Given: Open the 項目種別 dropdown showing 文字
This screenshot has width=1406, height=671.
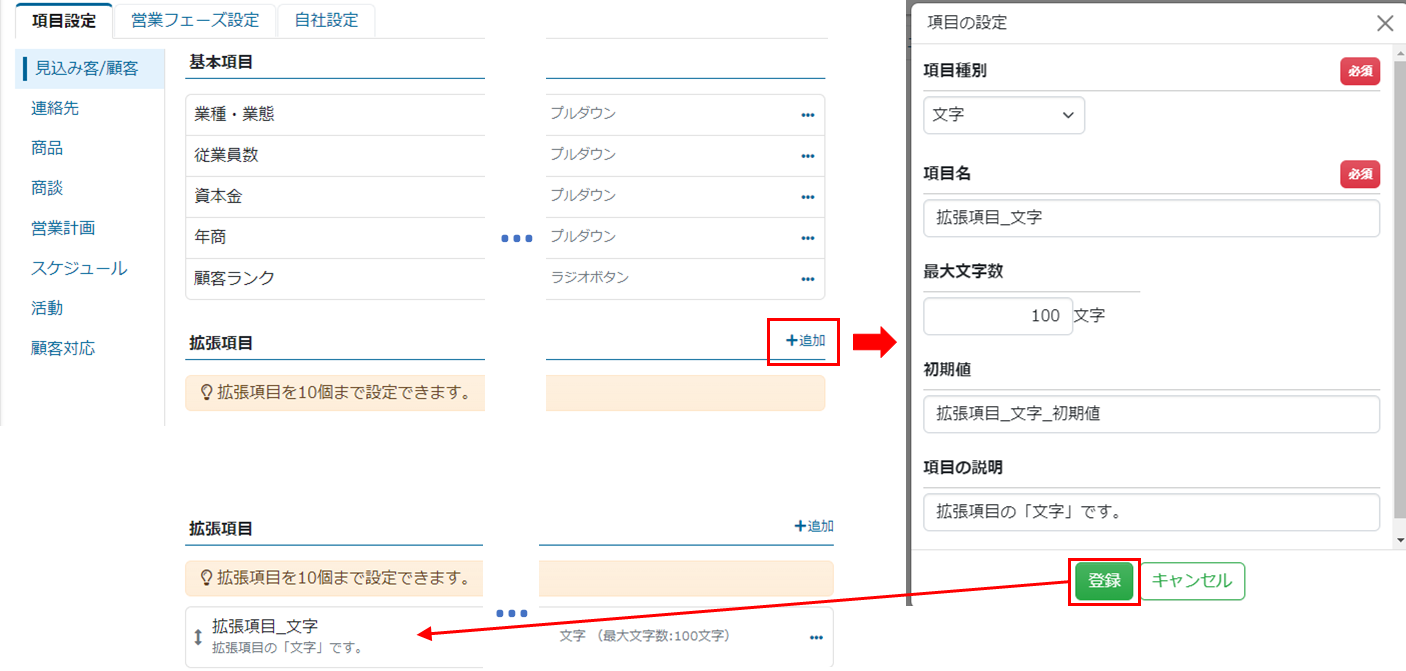Looking at the screenshot, I should tap(1004, 115).
